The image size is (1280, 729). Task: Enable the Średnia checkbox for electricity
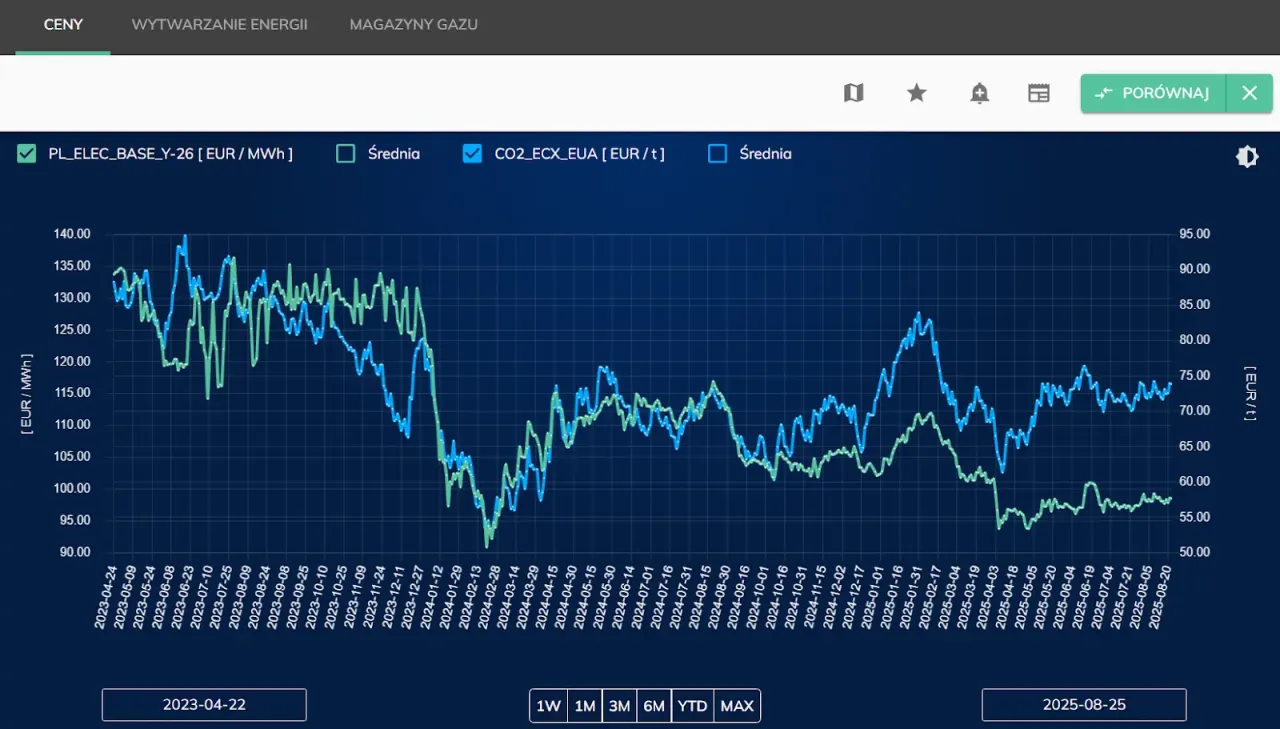[346, 154]
